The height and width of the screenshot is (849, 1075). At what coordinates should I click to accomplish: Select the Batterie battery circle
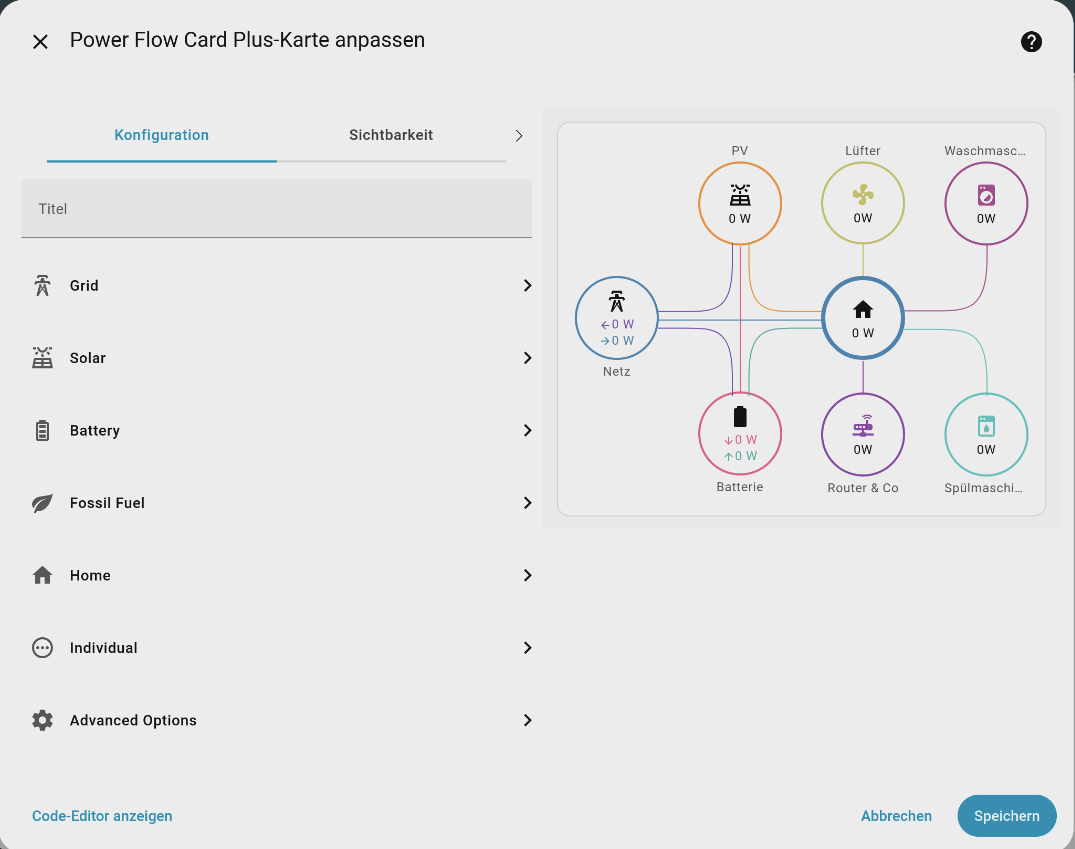point(739,434)
